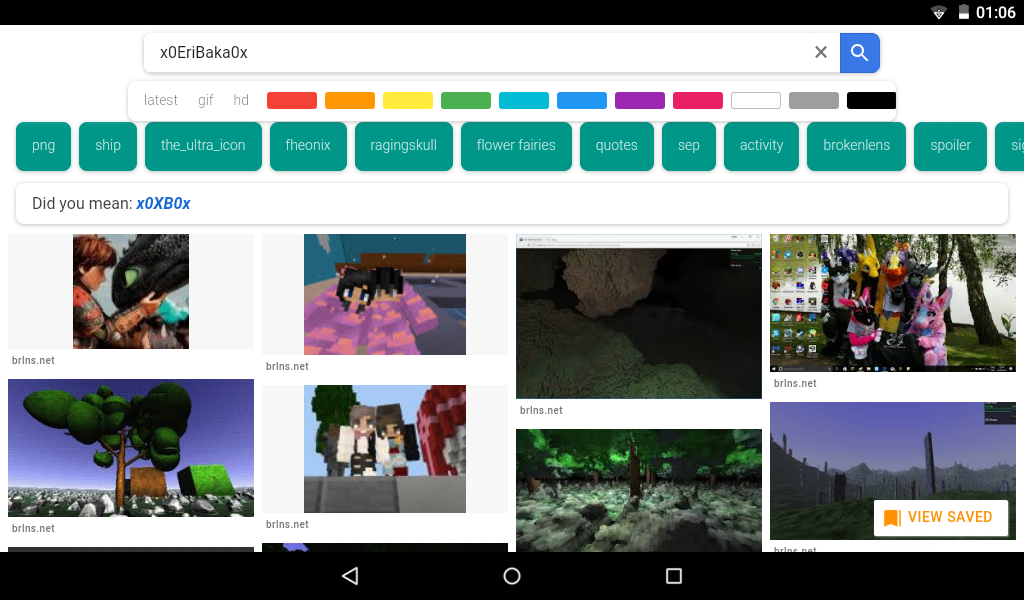
Task: Choose the sep tag chip
Action: click(x=688, y=146)
